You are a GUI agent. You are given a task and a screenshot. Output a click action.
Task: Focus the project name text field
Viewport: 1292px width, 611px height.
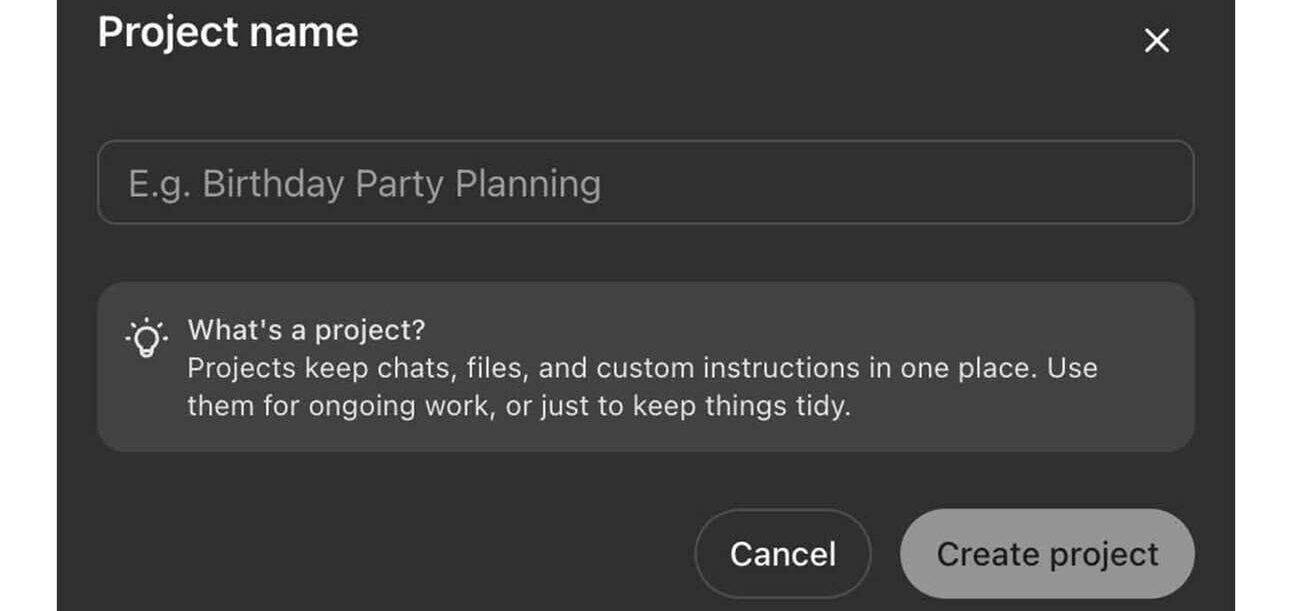pyautogui.click(x=645, y=182)
